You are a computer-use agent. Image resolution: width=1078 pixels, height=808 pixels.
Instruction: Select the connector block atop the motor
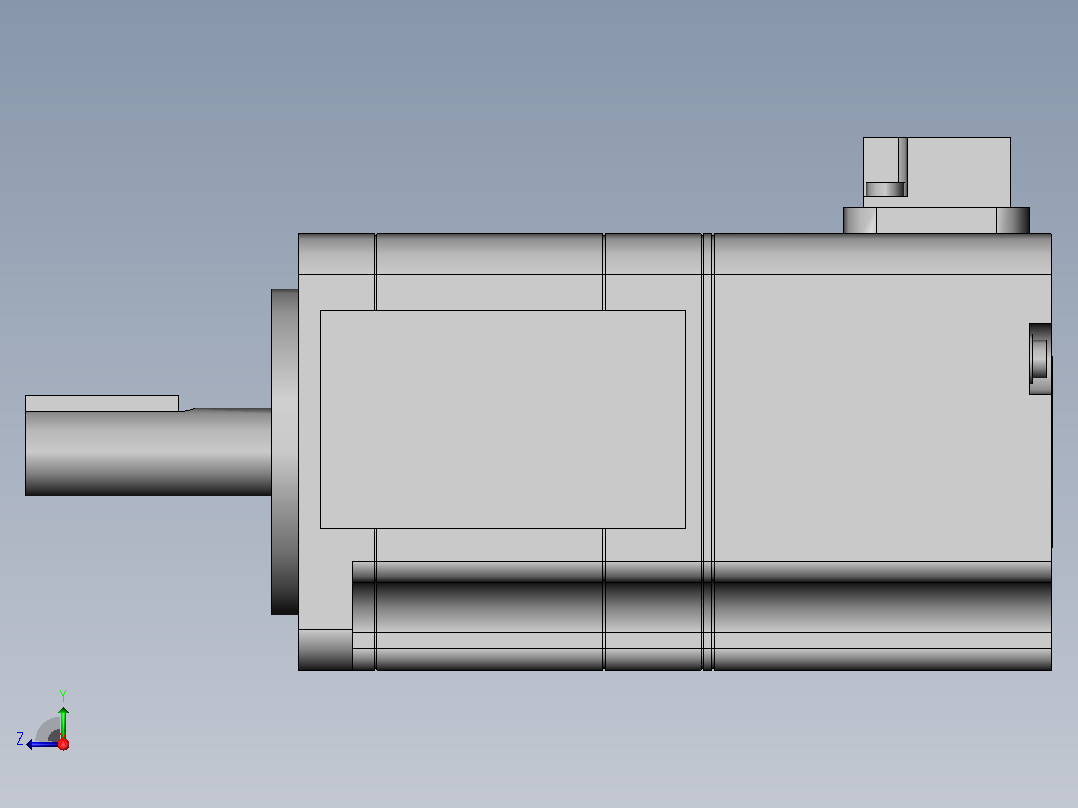point(936,173)
